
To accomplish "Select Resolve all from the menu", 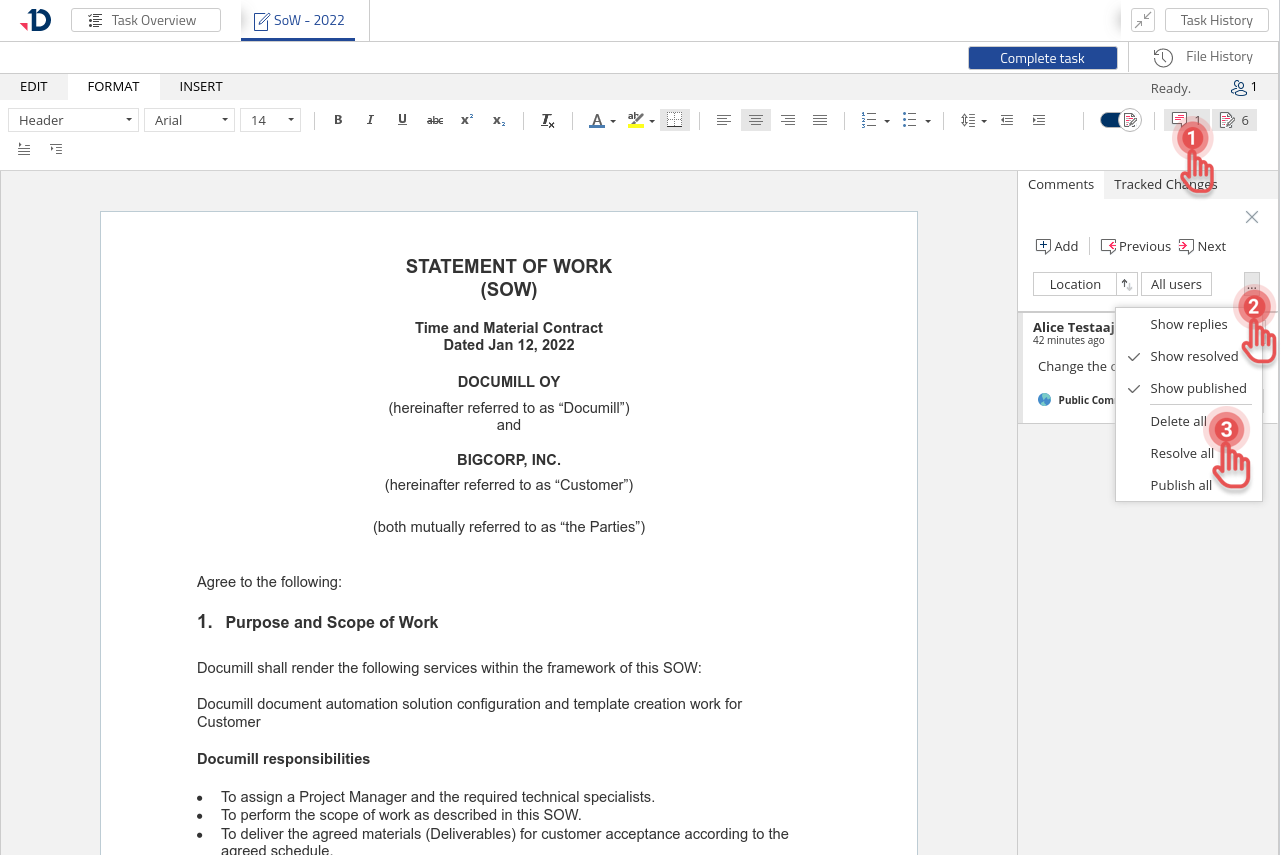I will [x=1181, y=453].
